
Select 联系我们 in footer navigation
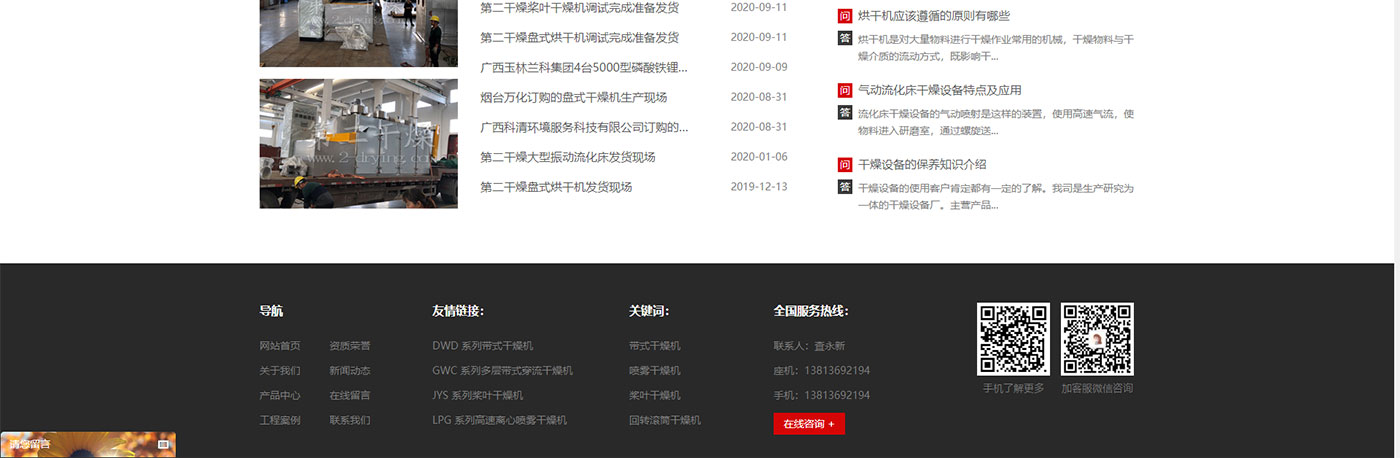click(349, 421)
